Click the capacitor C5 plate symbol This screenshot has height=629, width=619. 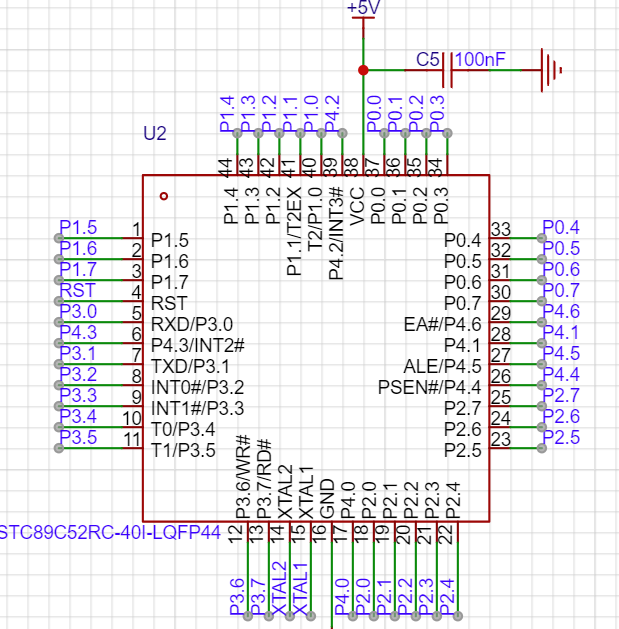tap(448, 70)
